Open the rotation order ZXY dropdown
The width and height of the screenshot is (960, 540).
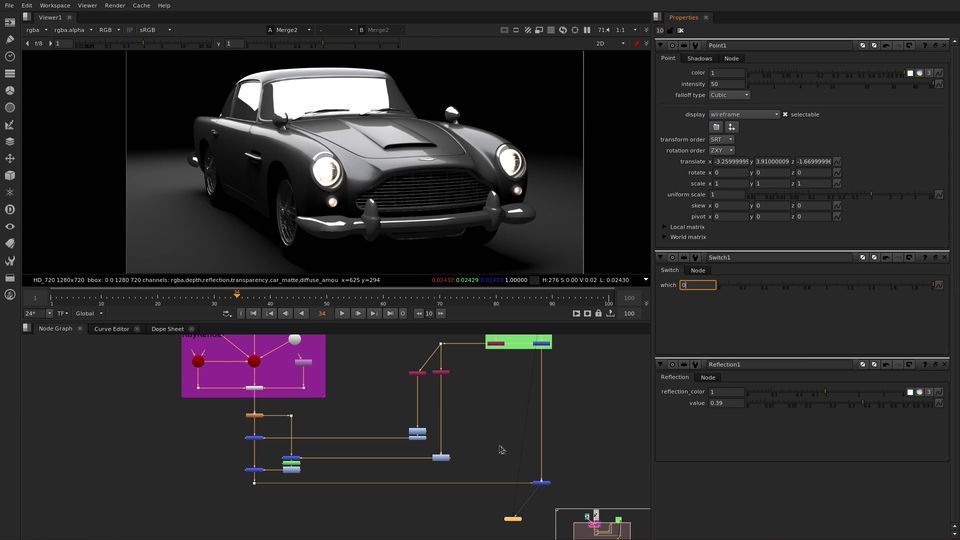pyautogui.click(x=721, y=150)
